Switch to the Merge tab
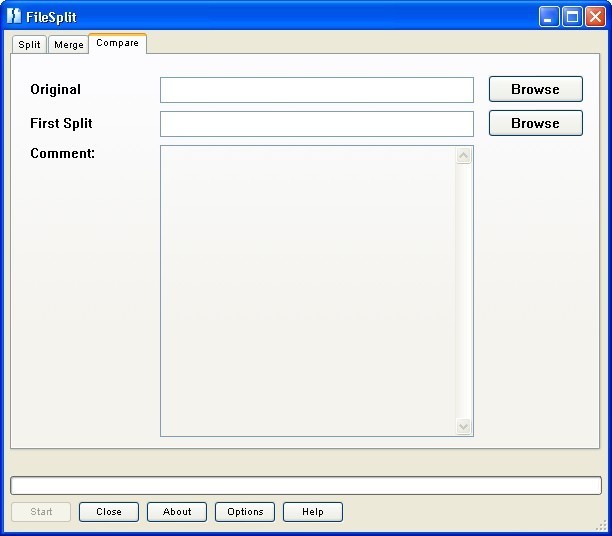Screen dimensions: 612x536 [69, 45]
